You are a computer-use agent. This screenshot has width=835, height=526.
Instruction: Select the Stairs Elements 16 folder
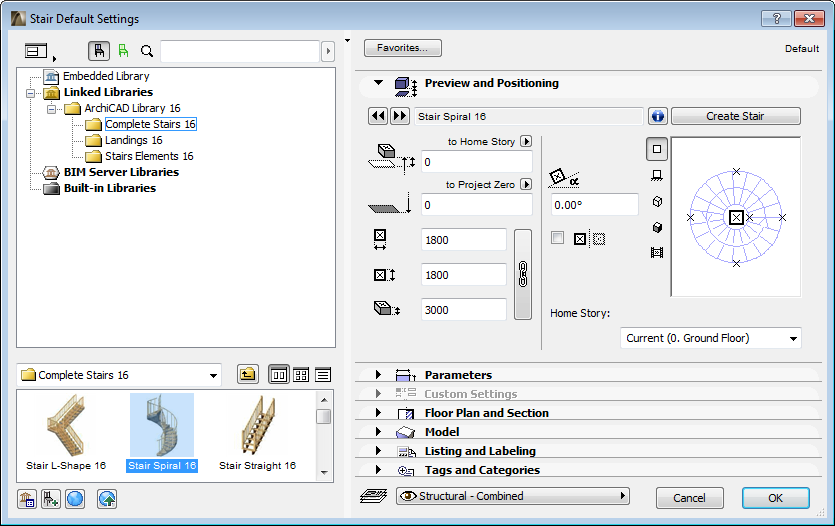pos(149,156)
